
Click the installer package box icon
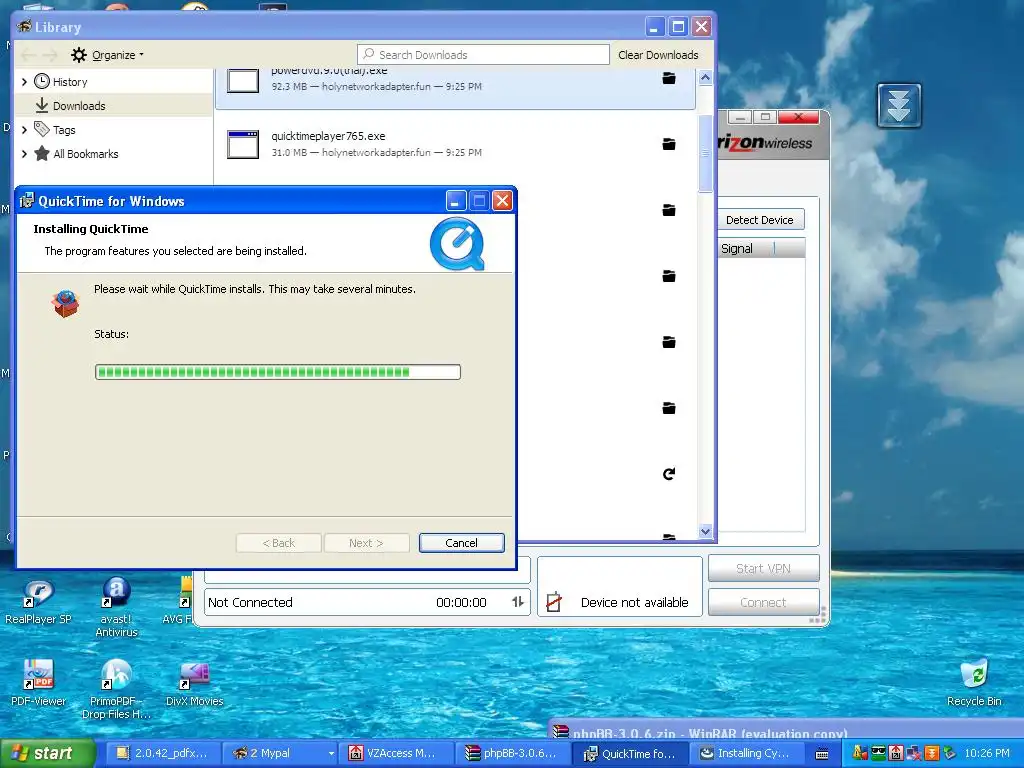[65, 304]
